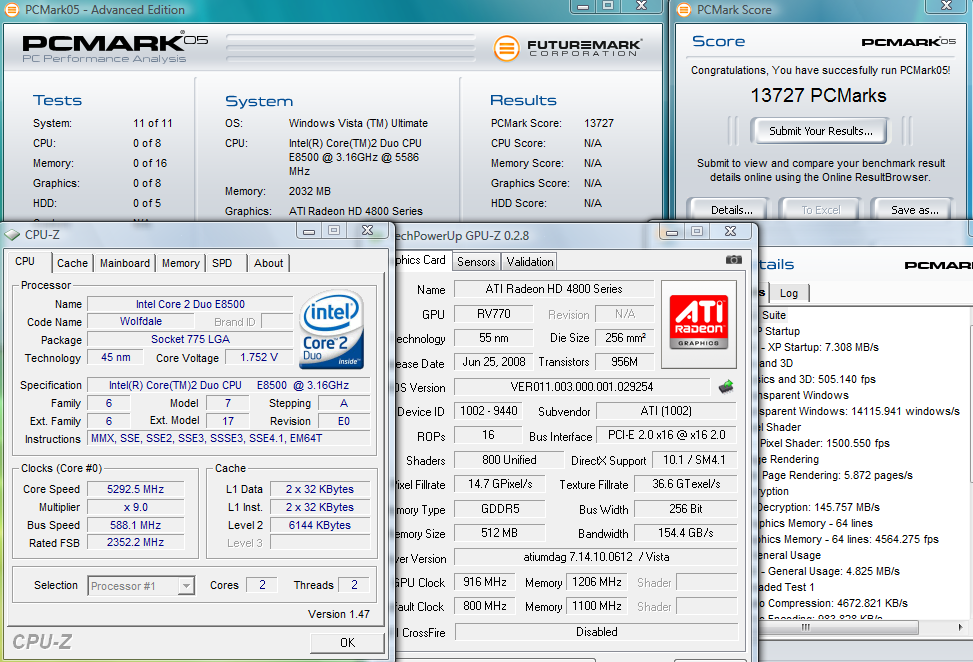973x662 pixels.
Task: Click the Level 2 cache value 6144 KBytes
Action: pyautogui.click(x=320, y=525)
